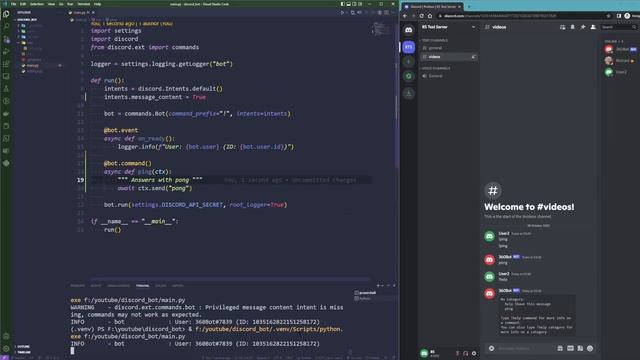Screen dimensions: 640x360
Task: Open Threads in the videos channel header
Action: click(562, 27)
